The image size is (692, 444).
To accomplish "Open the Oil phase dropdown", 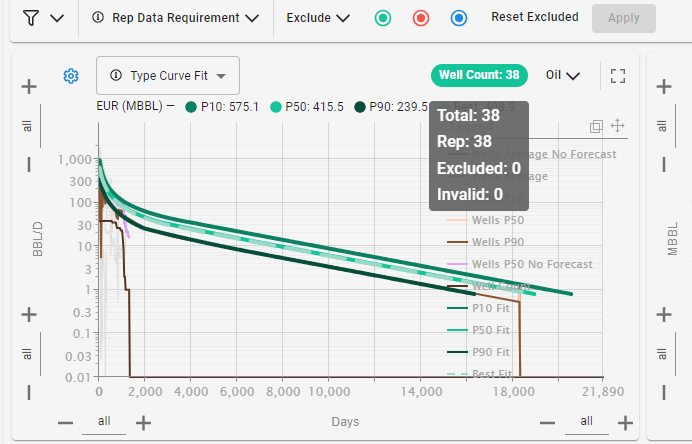I will click(x=562, y=75).
